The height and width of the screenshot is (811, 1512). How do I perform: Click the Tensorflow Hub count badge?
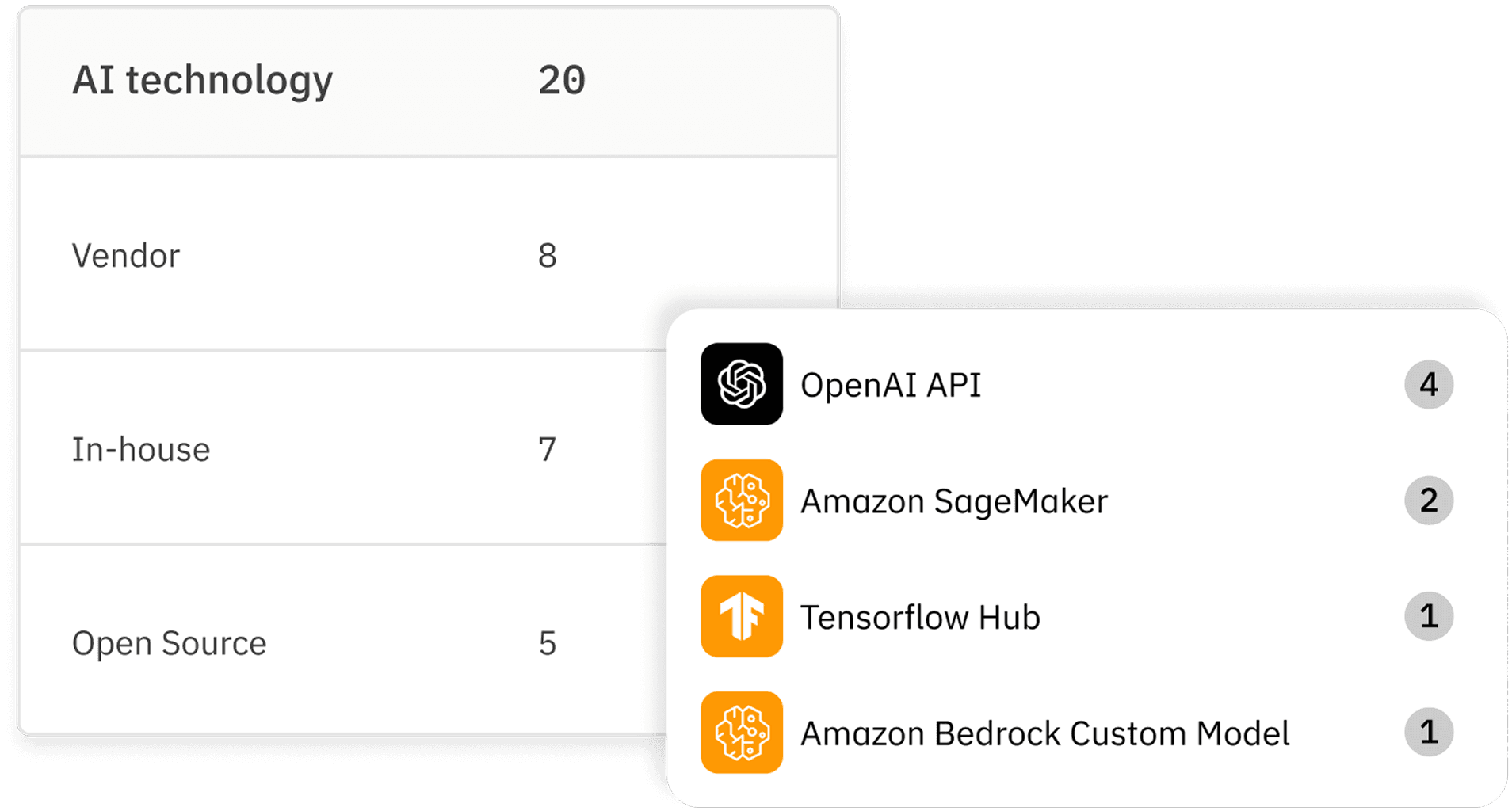(1428, 616)
